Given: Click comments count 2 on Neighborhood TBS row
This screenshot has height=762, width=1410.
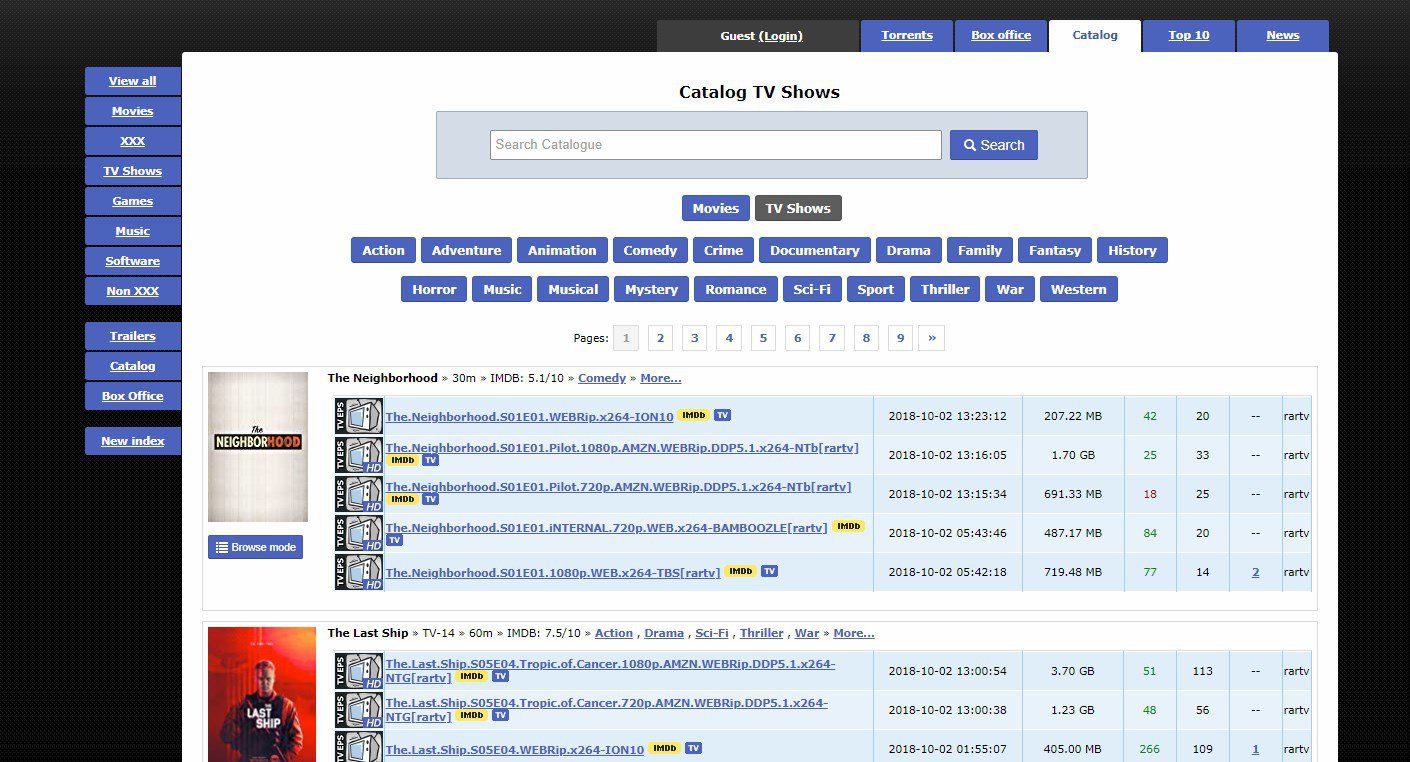Looking at the screenshot, I should (1256, 572).
